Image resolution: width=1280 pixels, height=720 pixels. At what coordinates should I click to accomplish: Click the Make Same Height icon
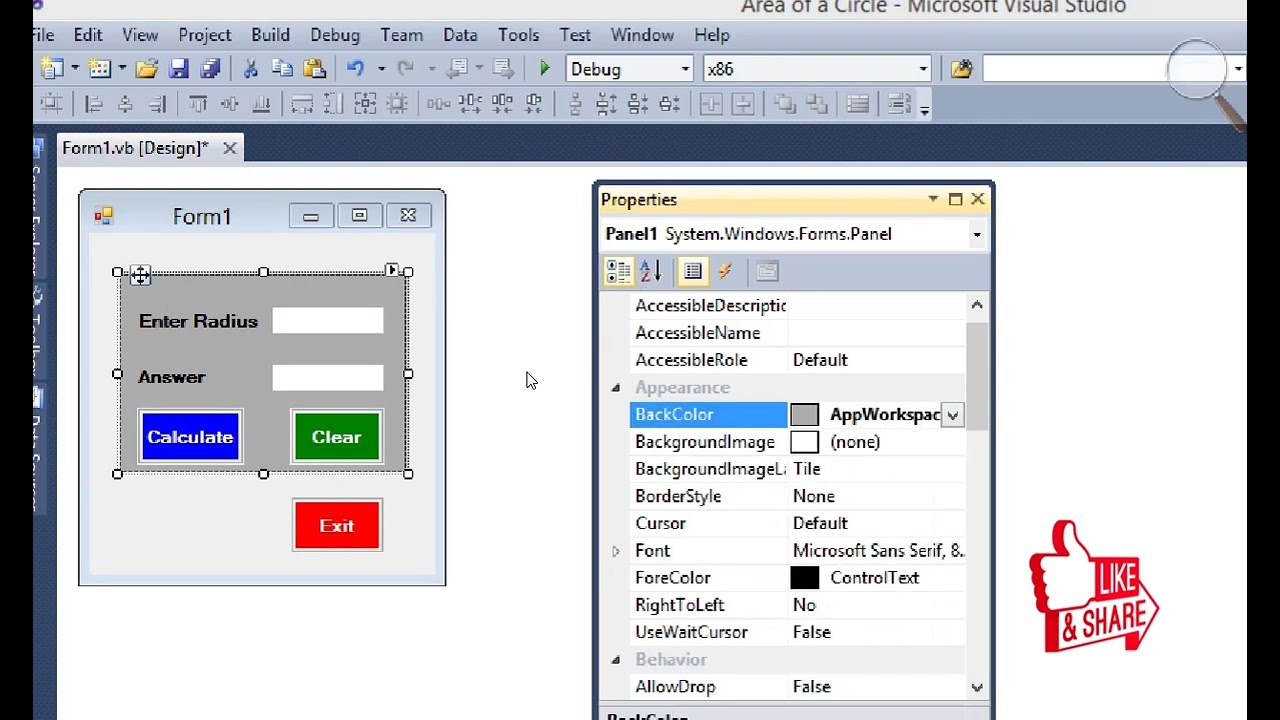pos(333,104)
